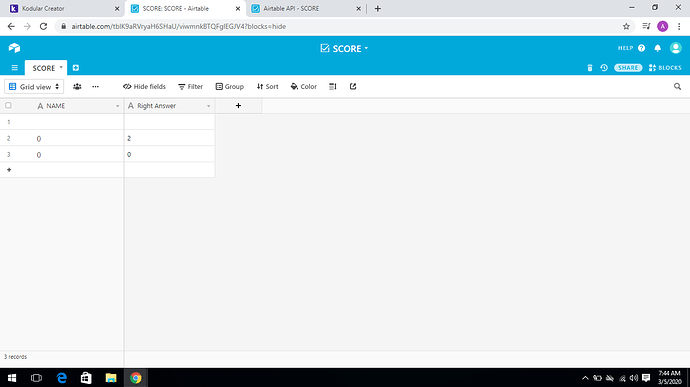Open the Color menu
The width and height of the screenshot is (690, 387).
coord(304,87)
